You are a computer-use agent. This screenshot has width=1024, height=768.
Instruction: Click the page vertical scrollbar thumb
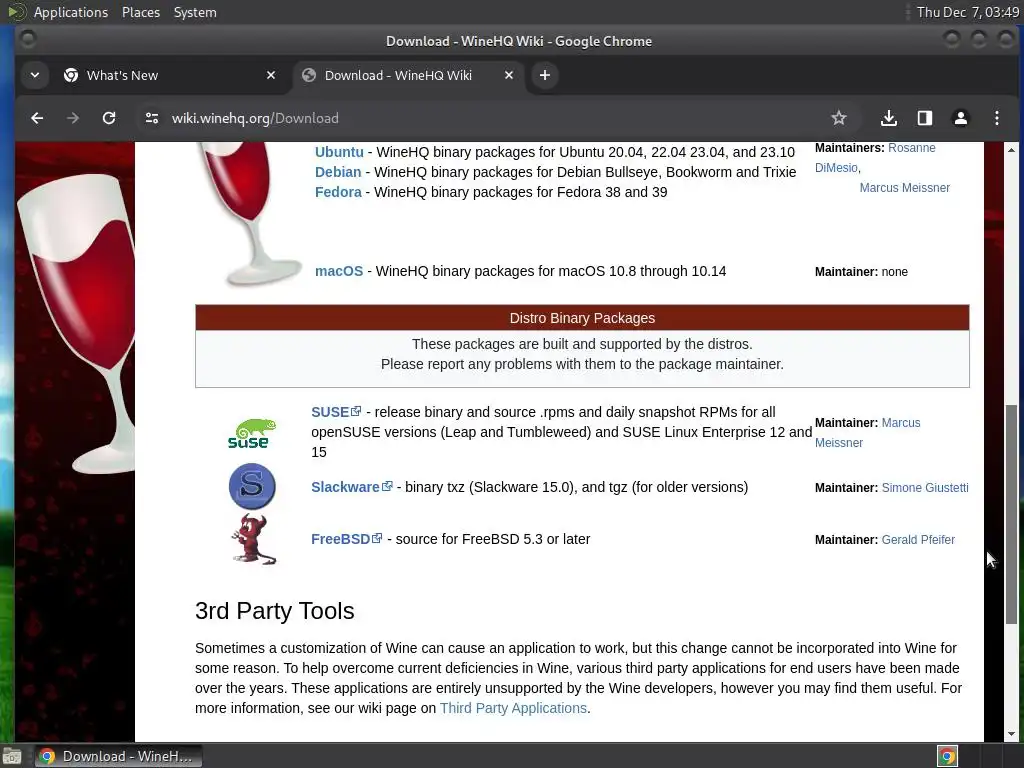pos(1011,515)
